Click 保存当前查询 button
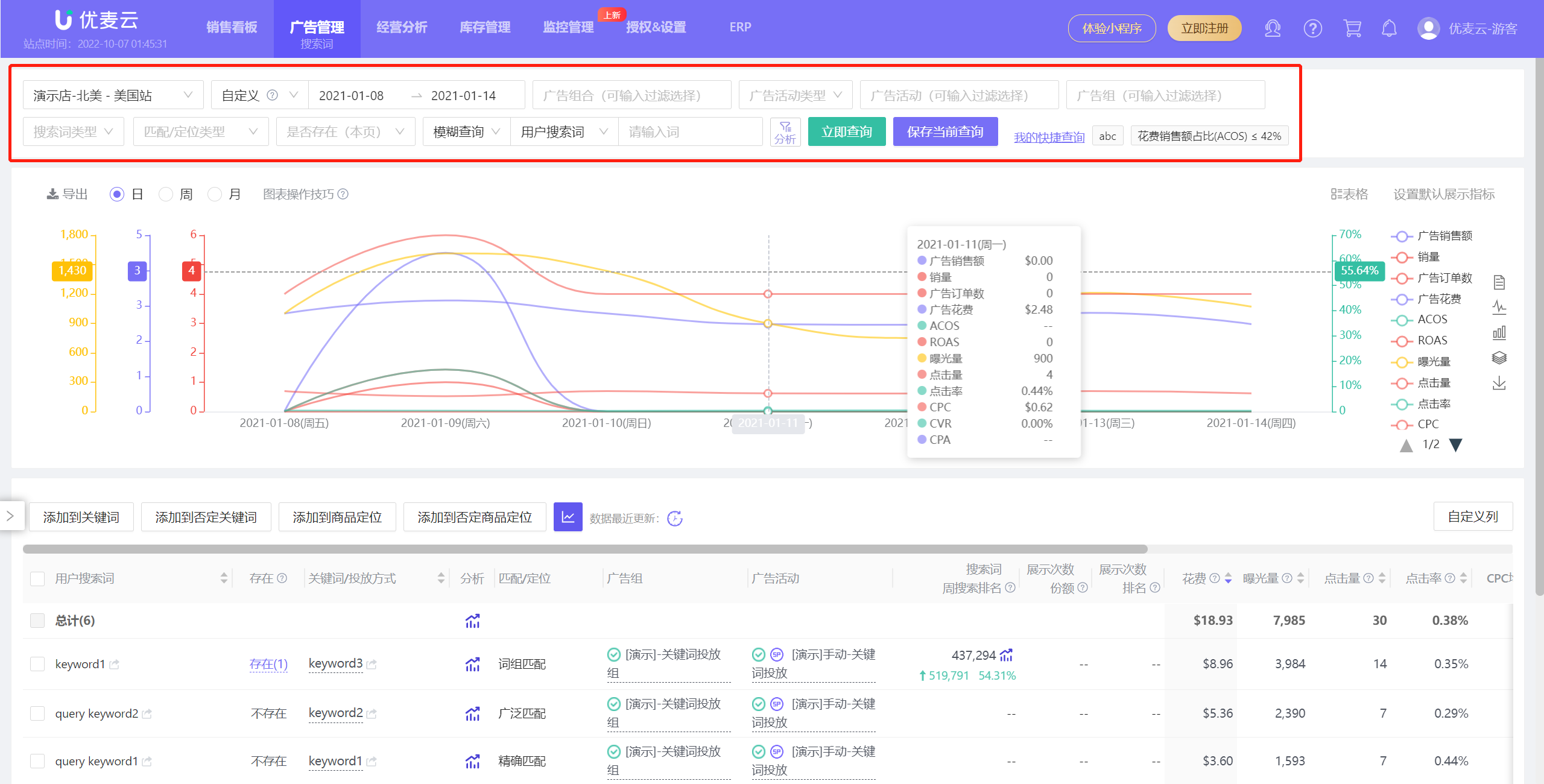The image size is (1544, 784). [945, 131]
